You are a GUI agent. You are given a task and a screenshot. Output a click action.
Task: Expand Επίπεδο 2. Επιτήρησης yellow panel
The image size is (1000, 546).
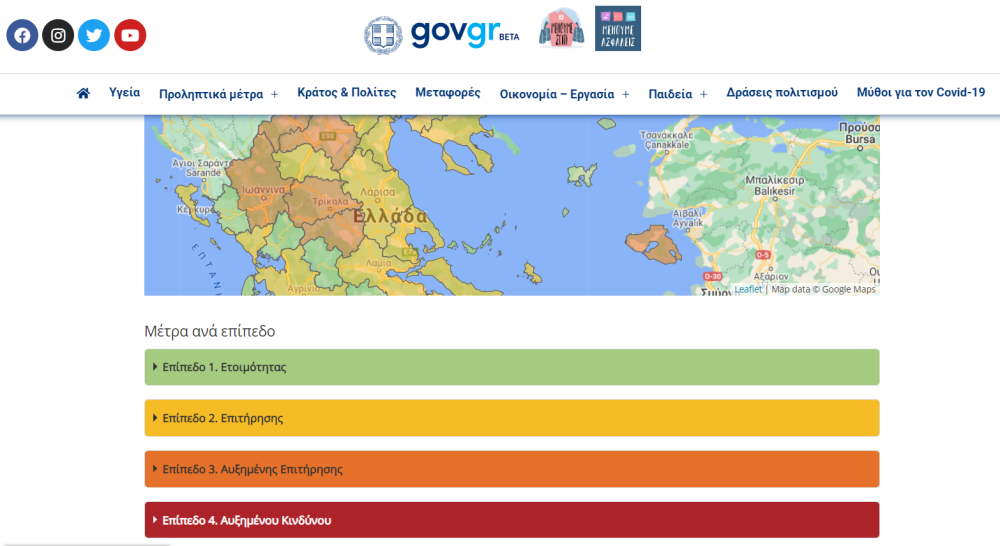(511, 418)
